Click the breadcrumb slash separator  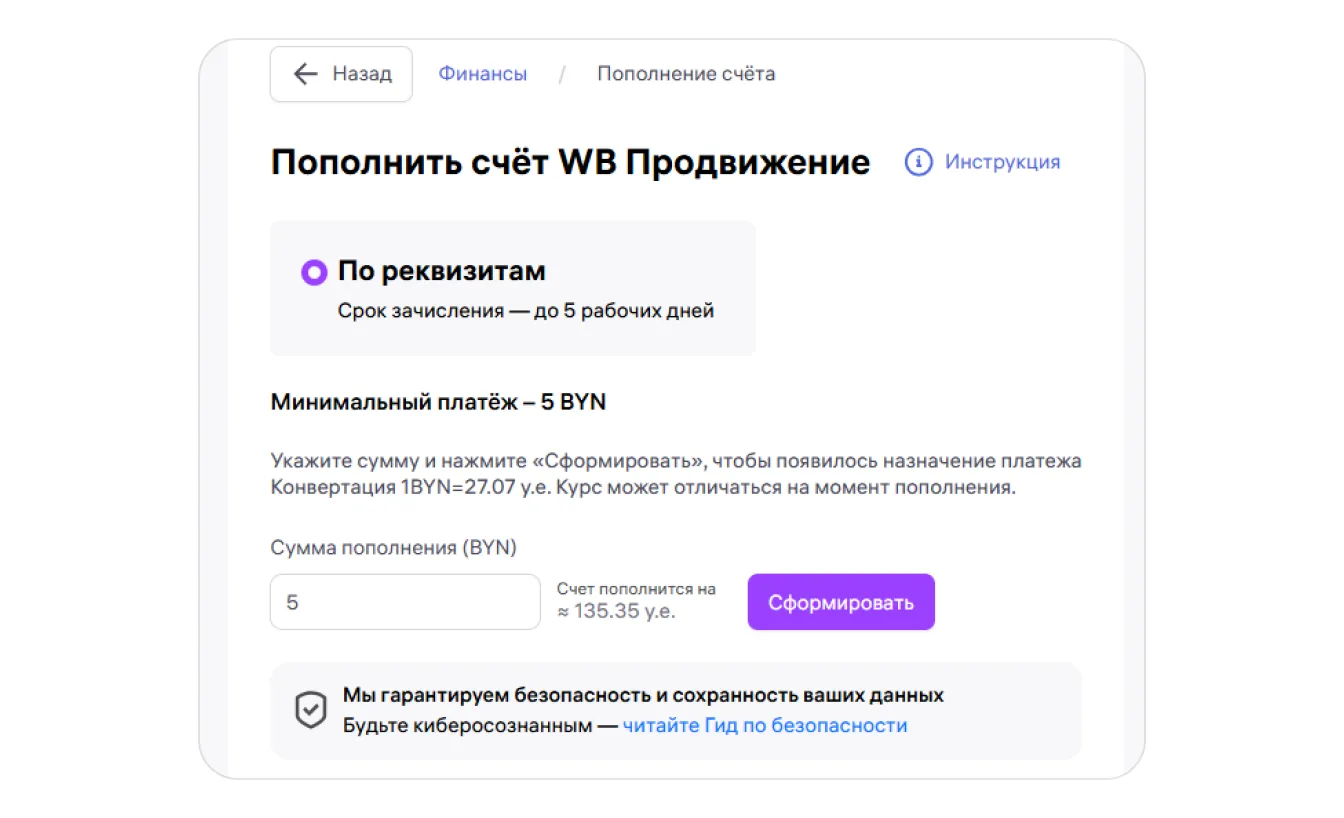(x=562, y=74)
